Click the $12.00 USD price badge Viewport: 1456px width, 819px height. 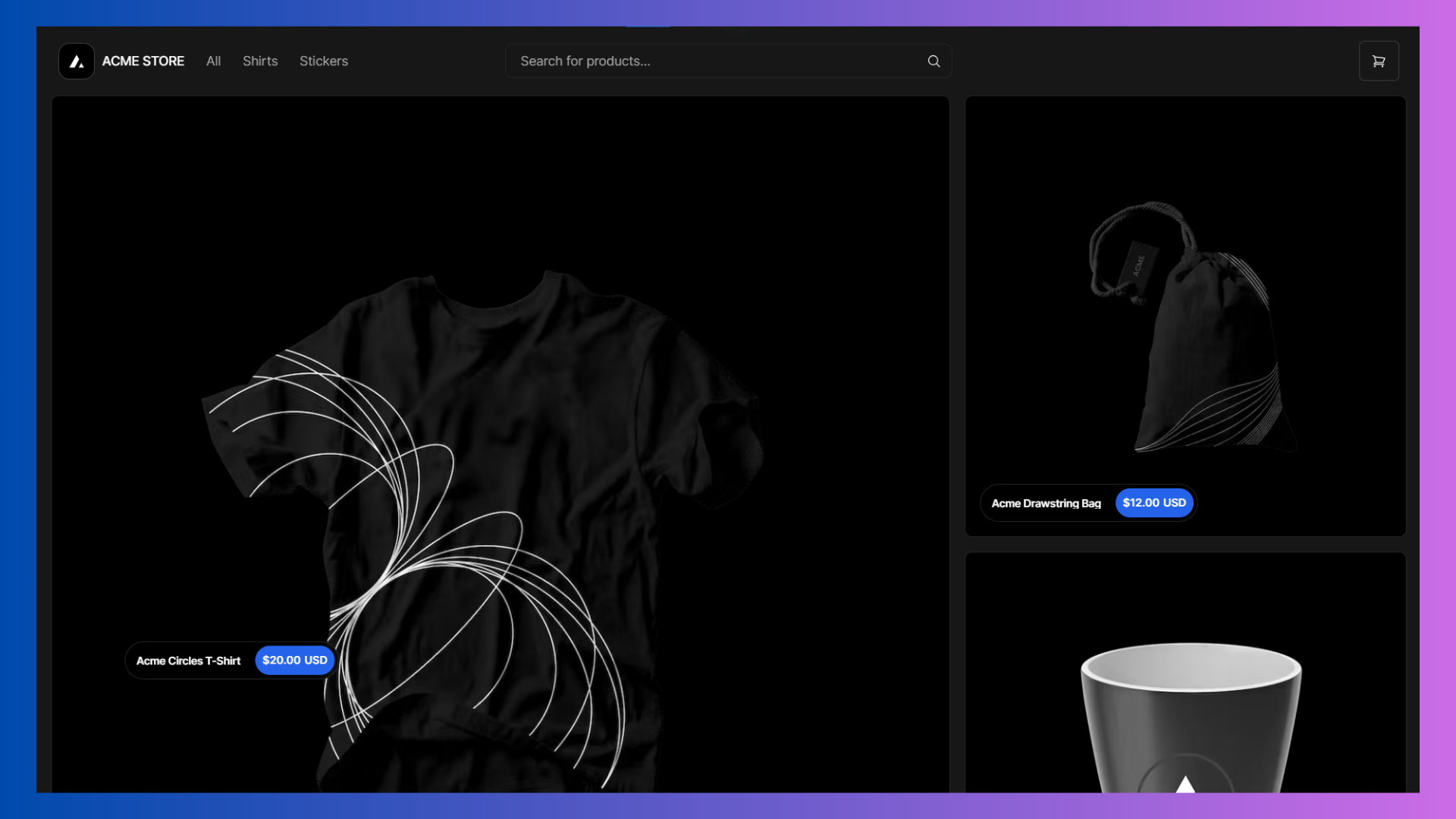point(1154,503)
